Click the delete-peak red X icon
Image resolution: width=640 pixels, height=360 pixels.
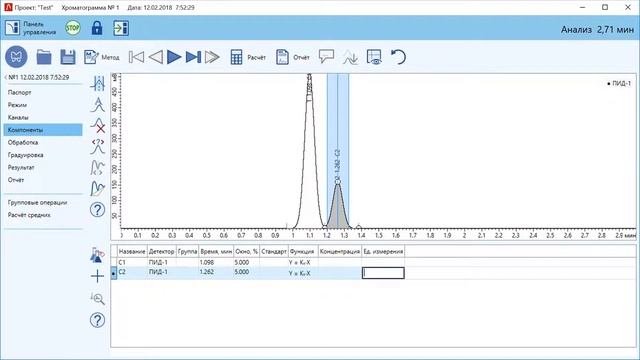click(98, 125)
